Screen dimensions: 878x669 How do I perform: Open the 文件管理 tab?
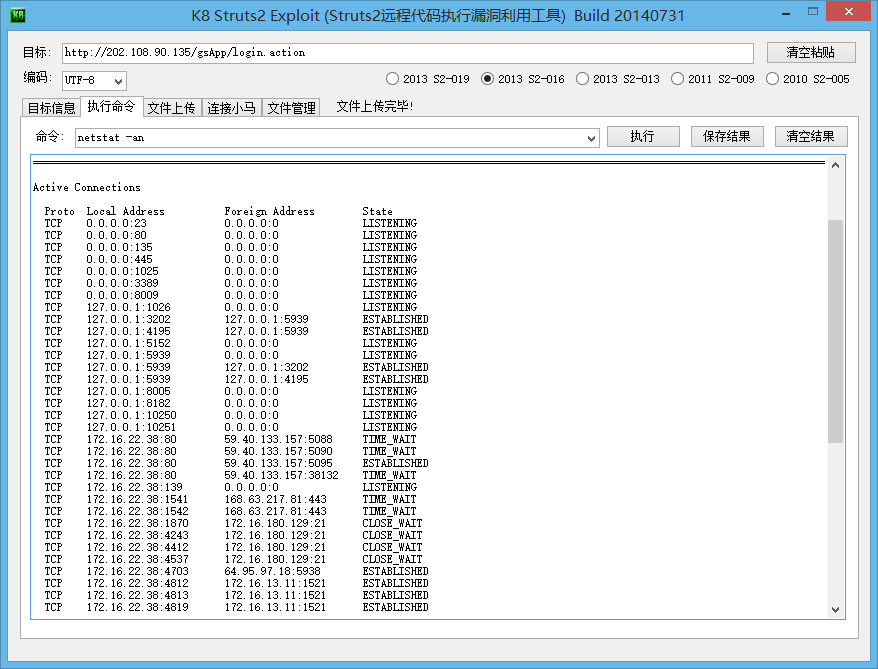point(291,107)
